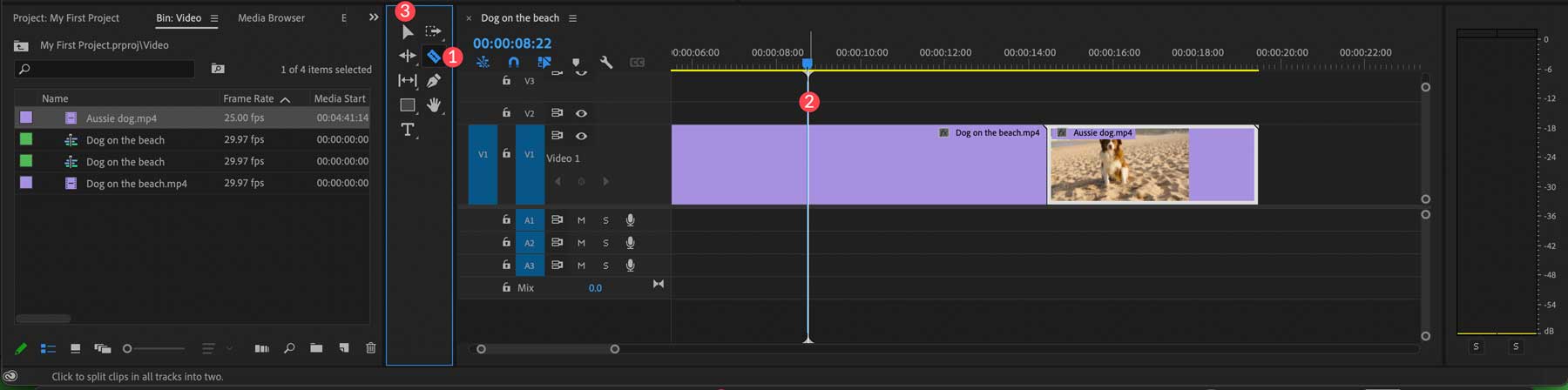
Task: Sort by Frame Rate column header
Action: point(248,99)
